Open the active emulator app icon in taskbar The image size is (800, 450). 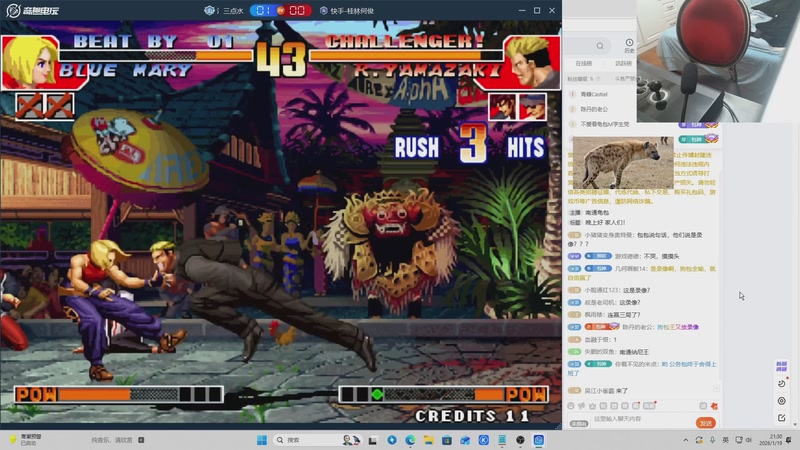pos(539,440)
